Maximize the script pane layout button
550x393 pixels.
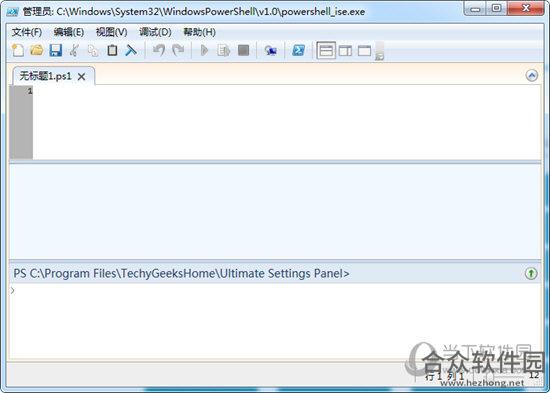tap(365, 51)
